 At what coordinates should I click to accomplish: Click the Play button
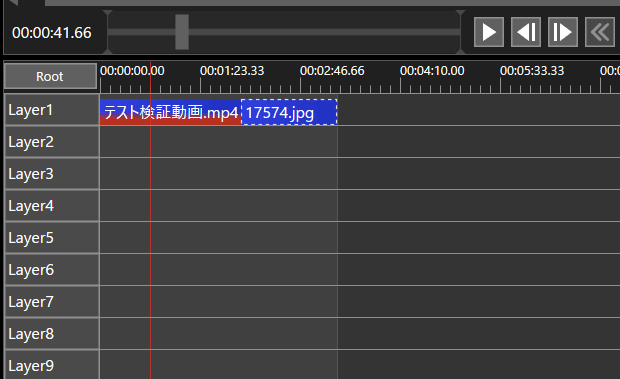coord(489,32)
